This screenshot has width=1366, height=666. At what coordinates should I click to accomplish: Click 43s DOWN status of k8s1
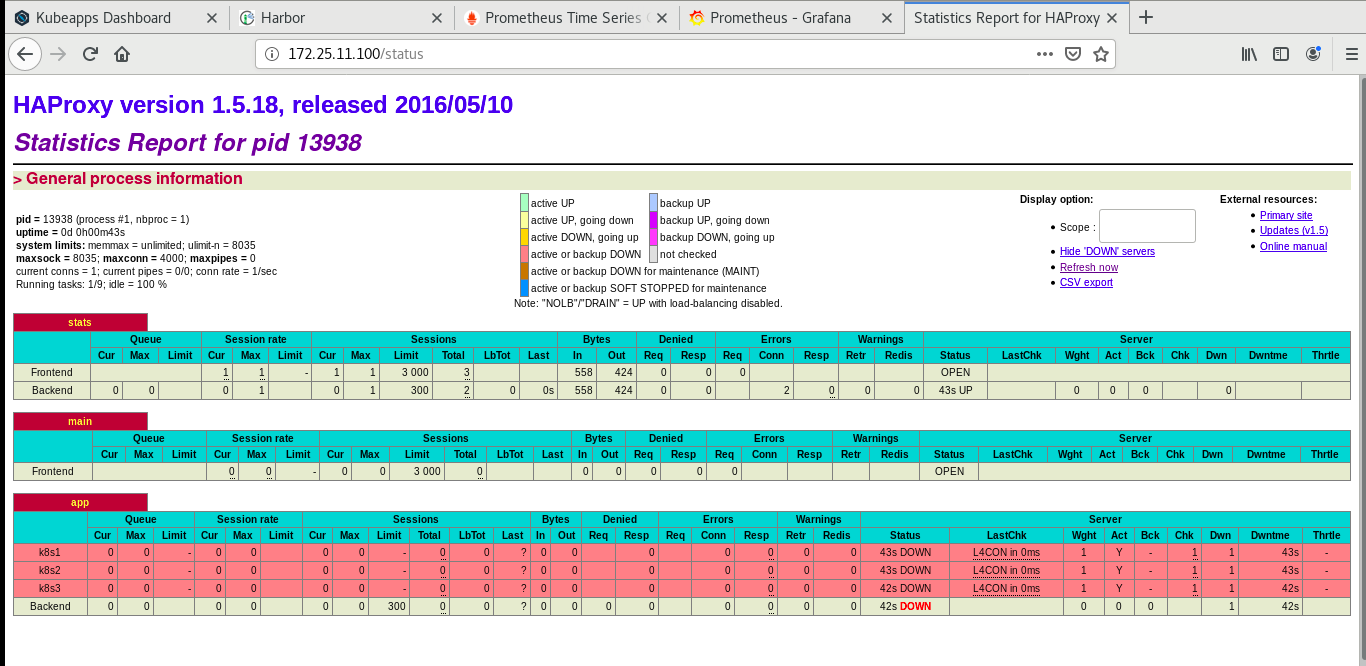(x=905, y=552)
